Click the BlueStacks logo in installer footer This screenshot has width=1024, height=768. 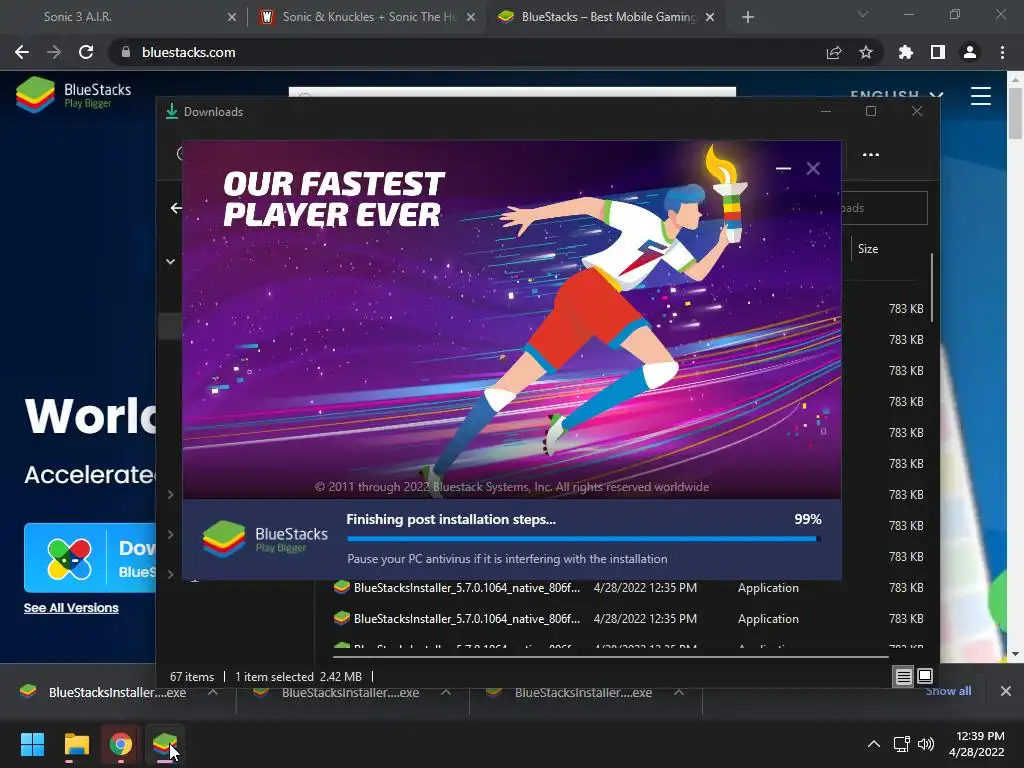pos(264,539)
